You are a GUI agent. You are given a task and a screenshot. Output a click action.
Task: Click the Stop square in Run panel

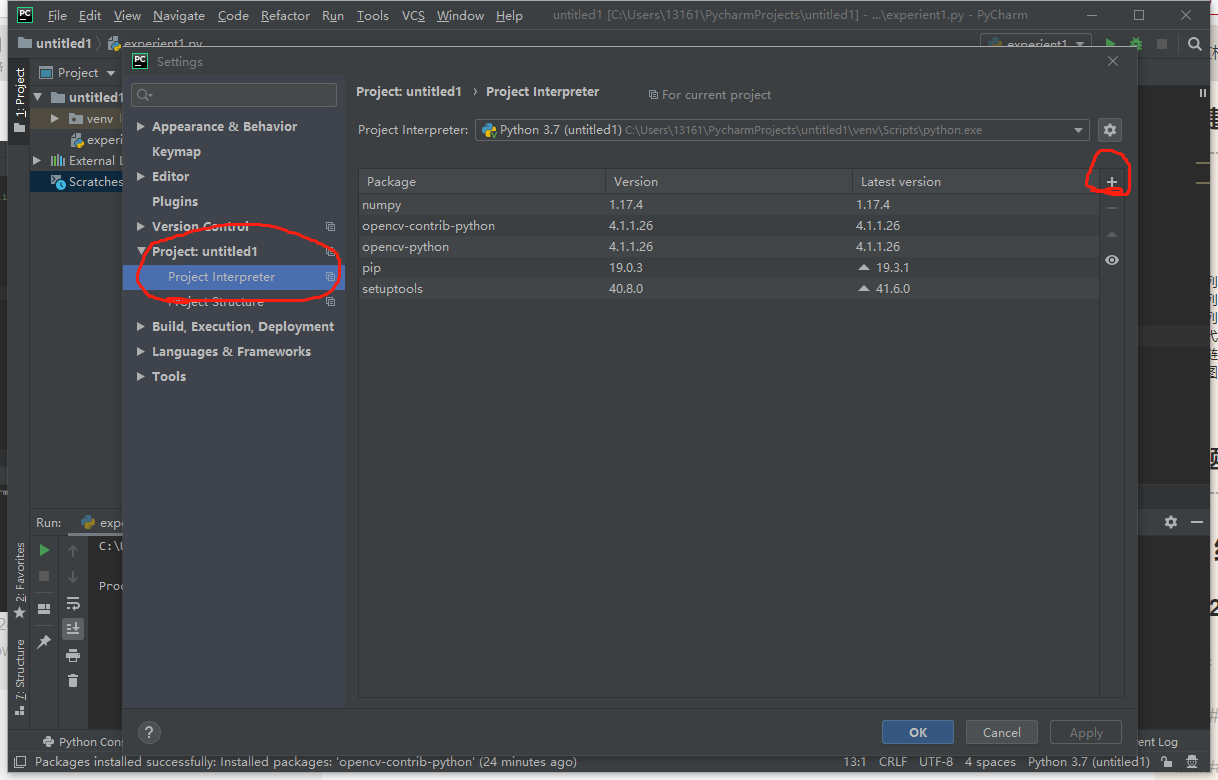point(44,576)
